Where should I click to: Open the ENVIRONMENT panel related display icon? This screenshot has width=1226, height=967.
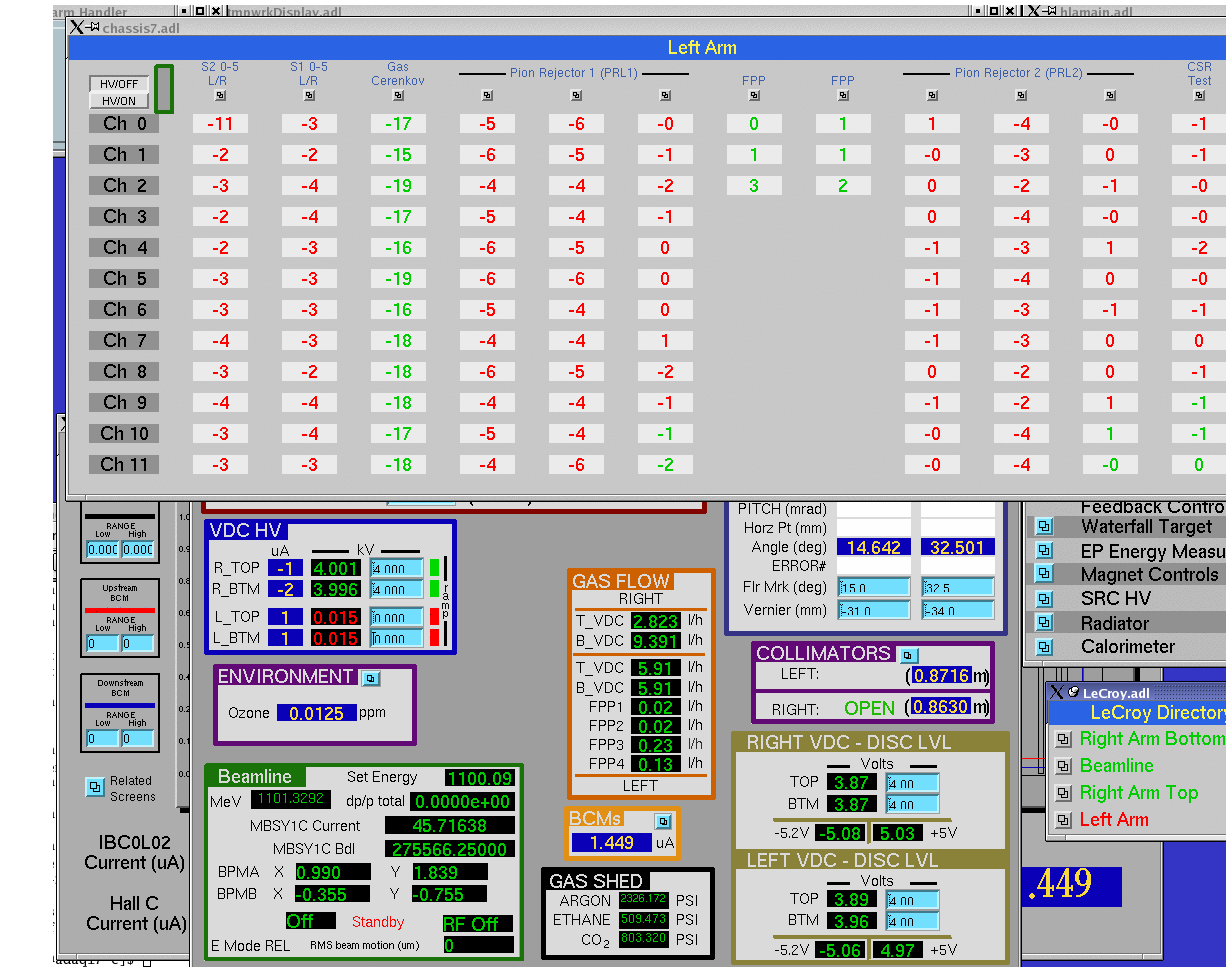[x=370, y=678]
